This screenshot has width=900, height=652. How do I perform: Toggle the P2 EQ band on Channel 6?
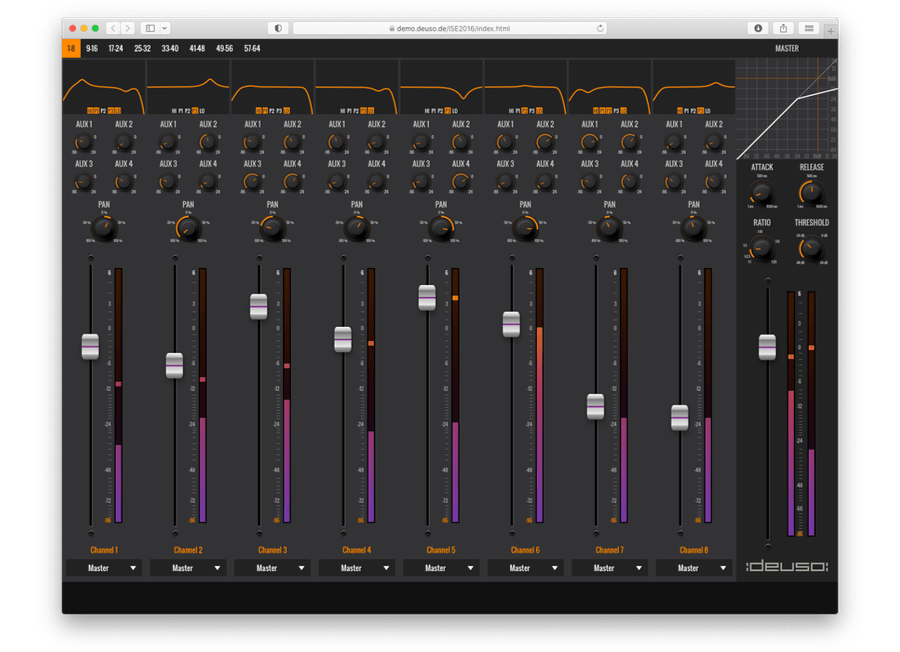pos(525,111)
